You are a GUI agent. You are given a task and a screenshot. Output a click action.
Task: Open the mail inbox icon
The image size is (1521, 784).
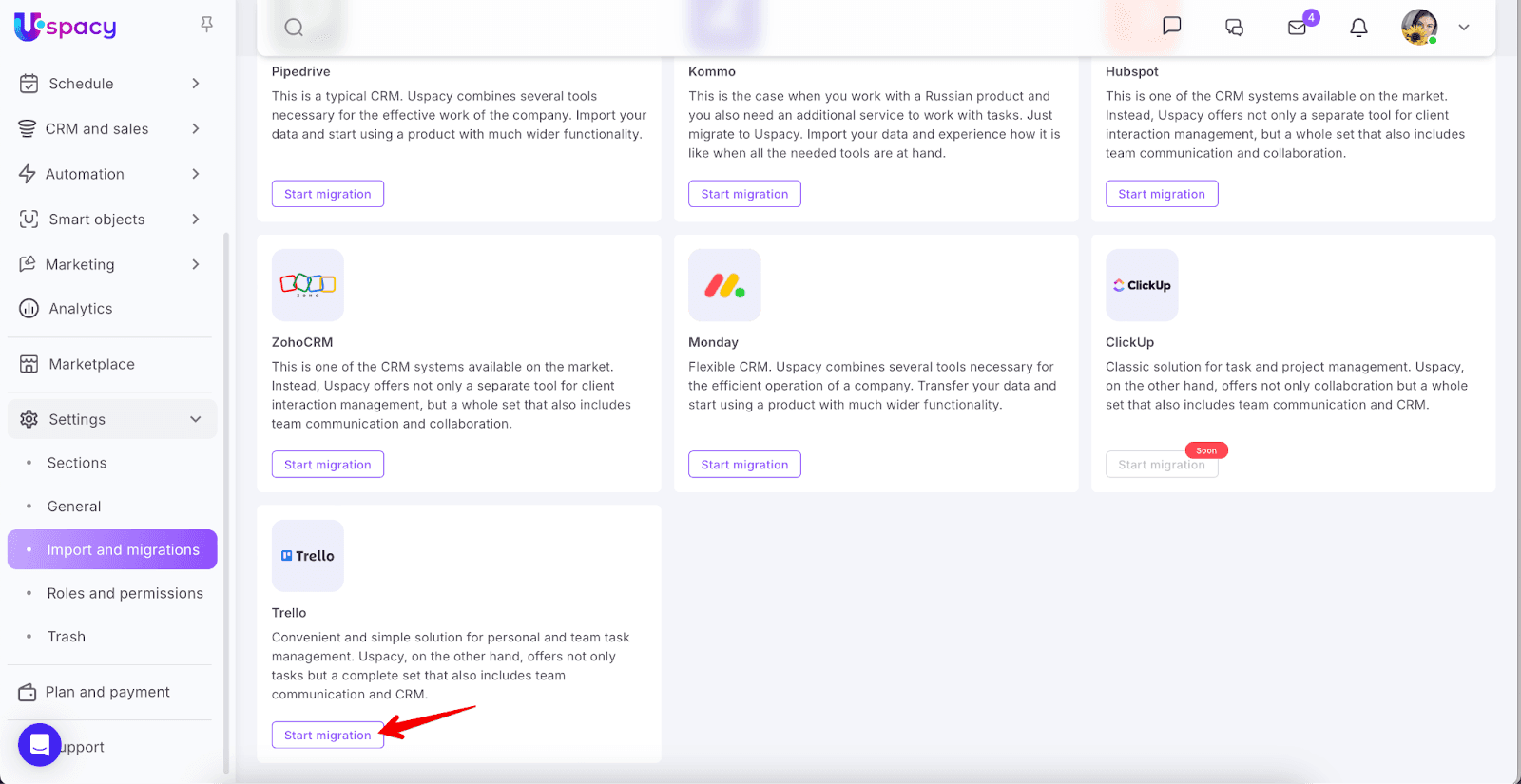[1298, 28]
